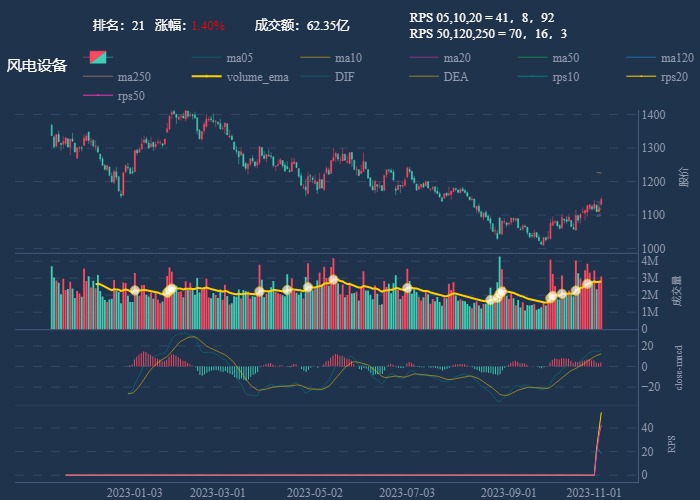700x500 pixels.
Task: Click the 成交额 62.35亿 label
Action: point(302,25)
